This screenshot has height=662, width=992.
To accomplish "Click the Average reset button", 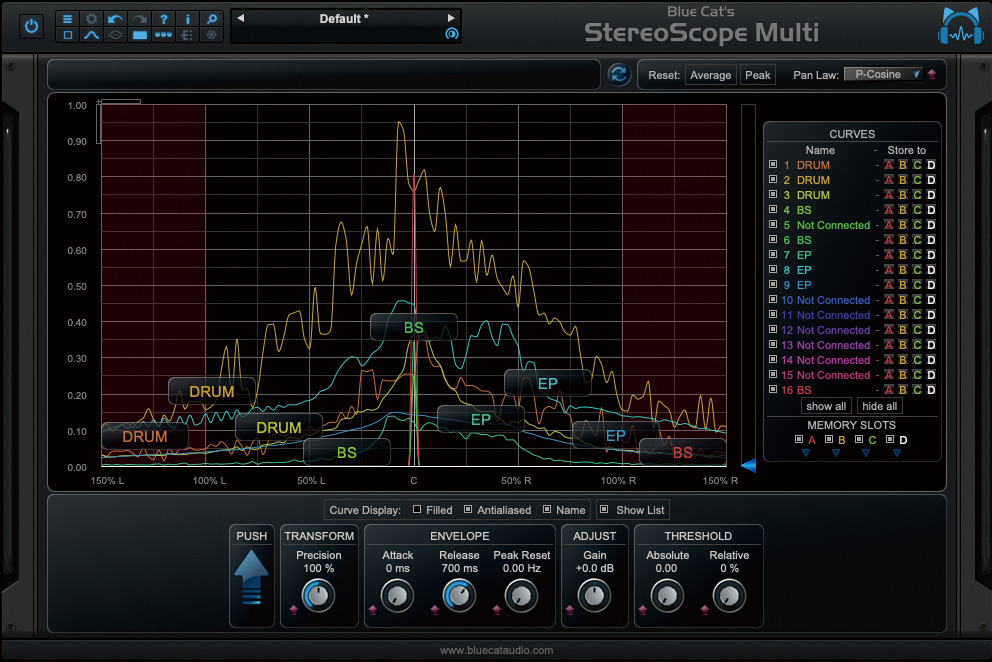I will click(x=710, y=75).
